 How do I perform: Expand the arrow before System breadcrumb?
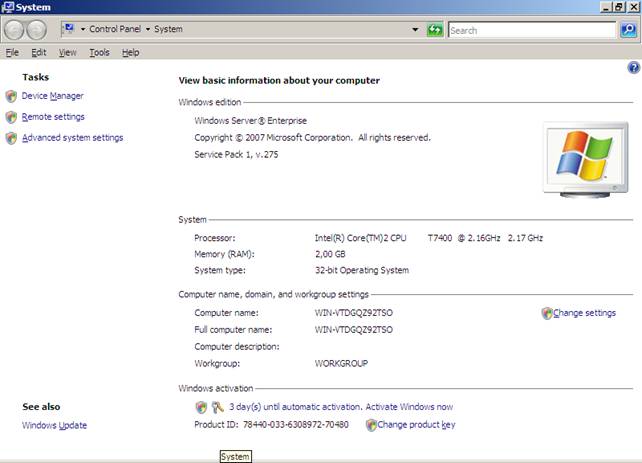148,29
